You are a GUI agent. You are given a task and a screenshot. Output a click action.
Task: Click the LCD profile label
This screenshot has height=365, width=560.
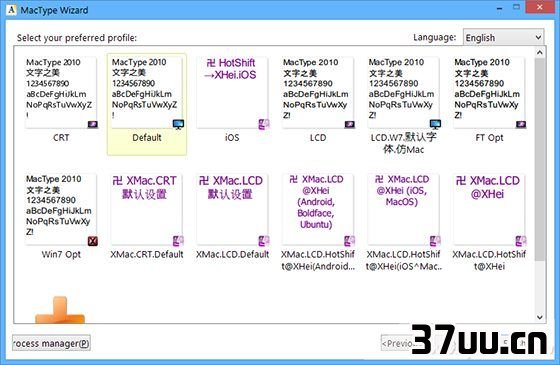tap(318, 138)
